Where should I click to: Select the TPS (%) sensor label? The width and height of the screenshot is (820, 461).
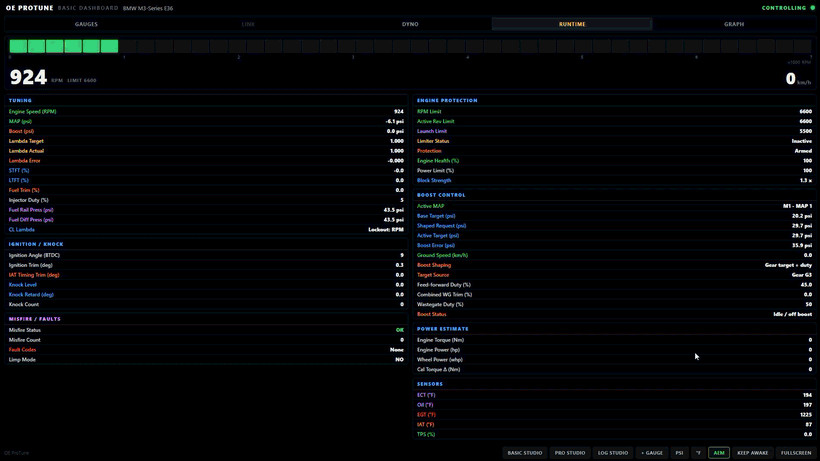(426, 434)
